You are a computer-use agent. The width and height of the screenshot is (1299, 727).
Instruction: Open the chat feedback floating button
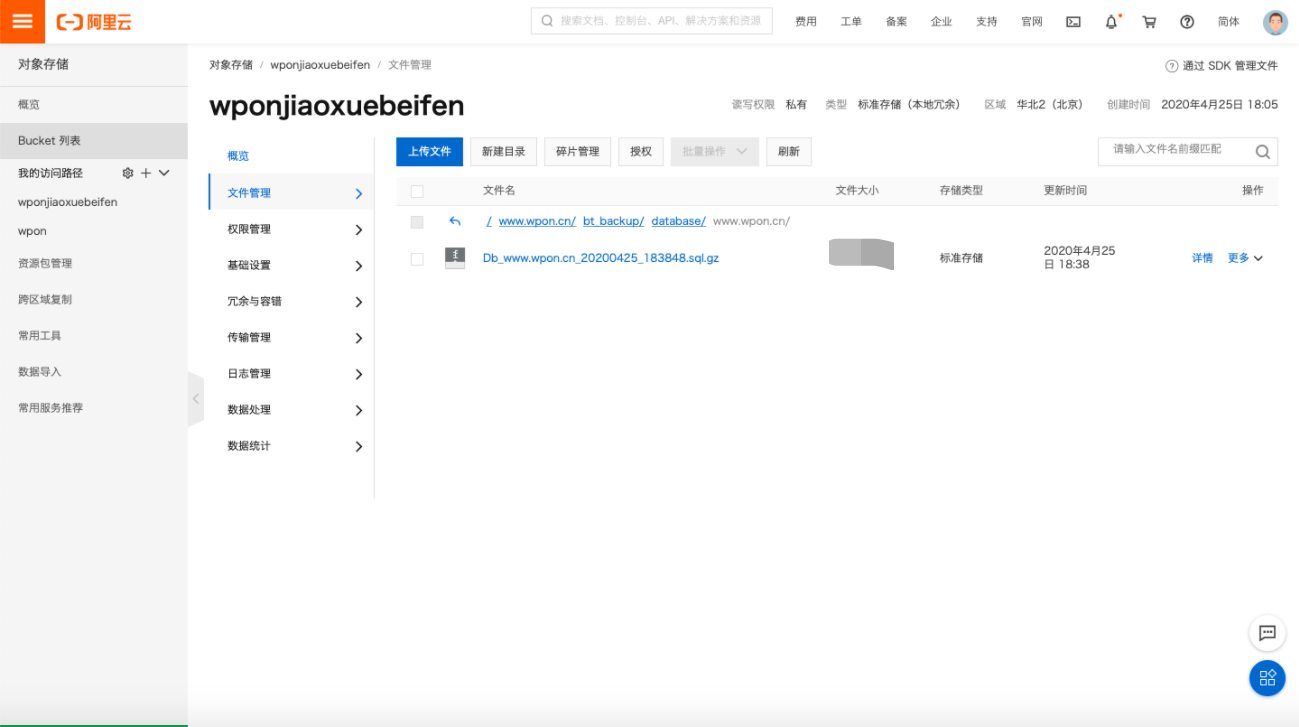[1267, 633]
